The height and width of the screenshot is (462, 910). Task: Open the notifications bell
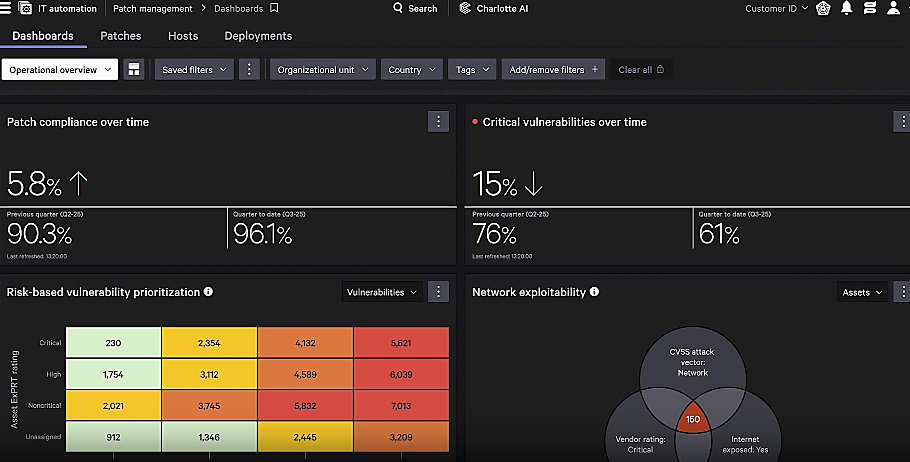(847, 8)
